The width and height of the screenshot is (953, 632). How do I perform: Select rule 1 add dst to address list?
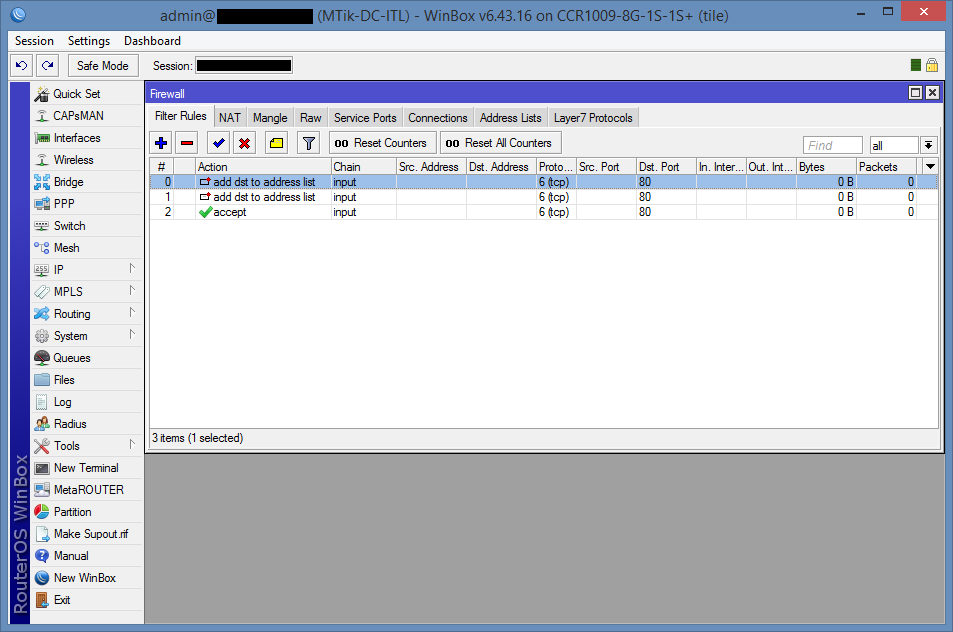(x=544, y=197)
